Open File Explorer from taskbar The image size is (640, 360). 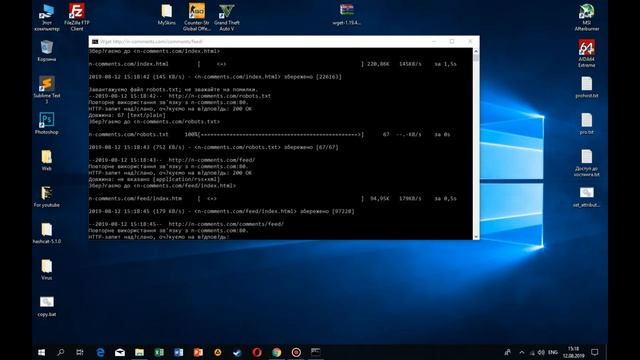coord(139,352)
